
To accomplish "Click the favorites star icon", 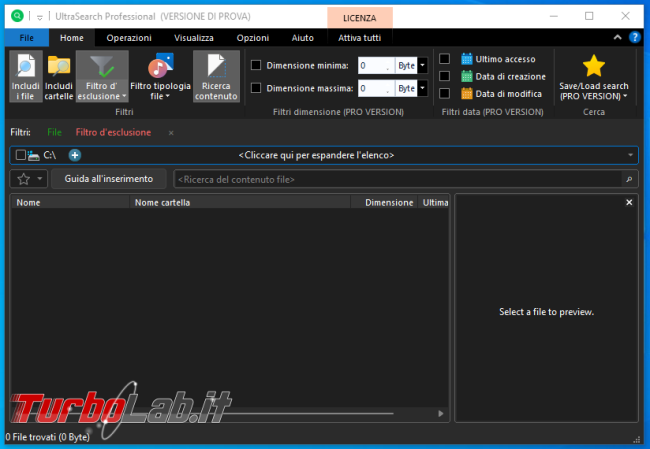I will click(x=24, y=179).
